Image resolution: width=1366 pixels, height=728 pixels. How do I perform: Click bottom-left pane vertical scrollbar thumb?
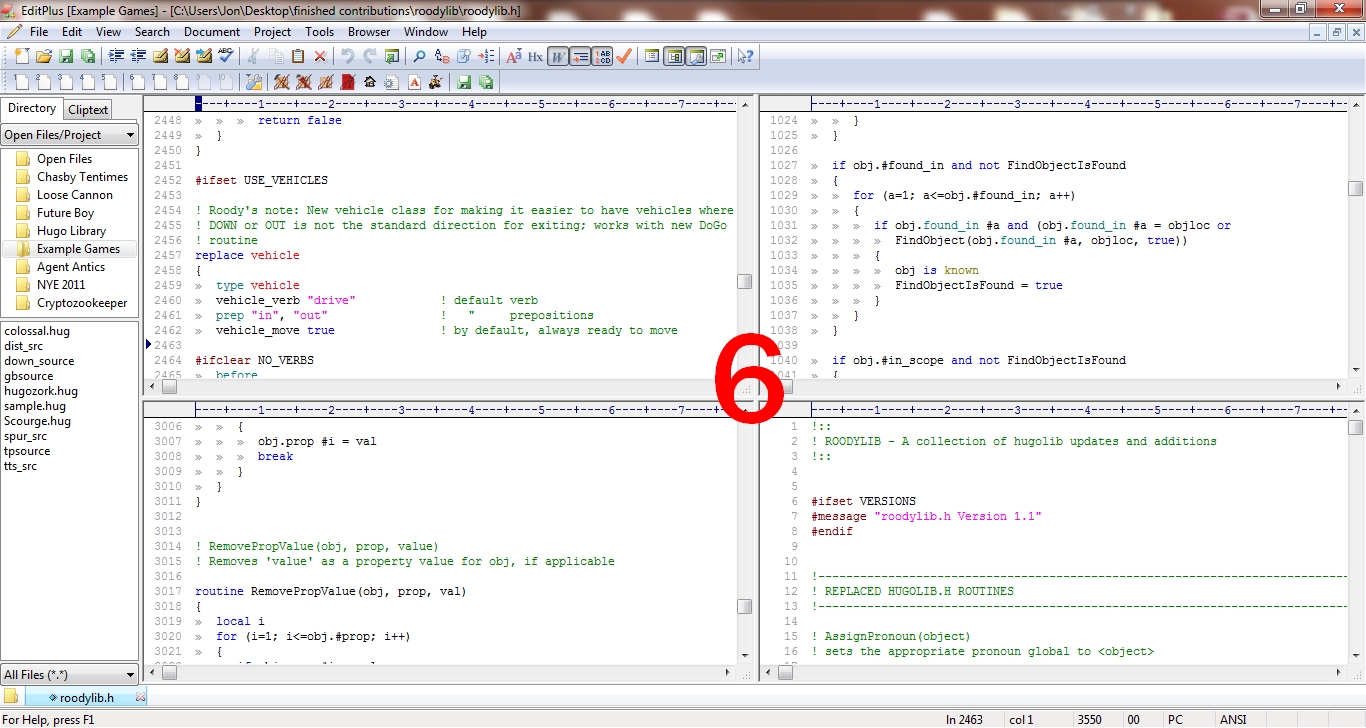744,606
